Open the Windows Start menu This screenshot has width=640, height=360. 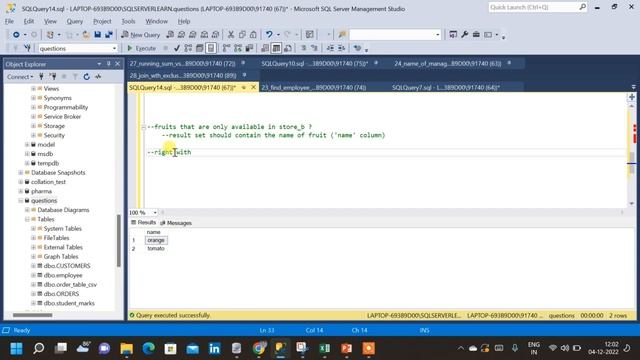tap(16, 348)
